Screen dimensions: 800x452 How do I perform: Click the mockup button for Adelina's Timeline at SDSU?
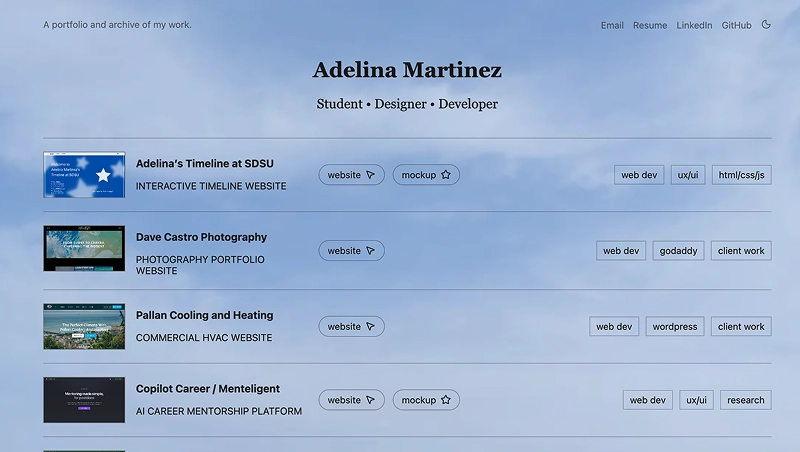(x=426, y=175)
